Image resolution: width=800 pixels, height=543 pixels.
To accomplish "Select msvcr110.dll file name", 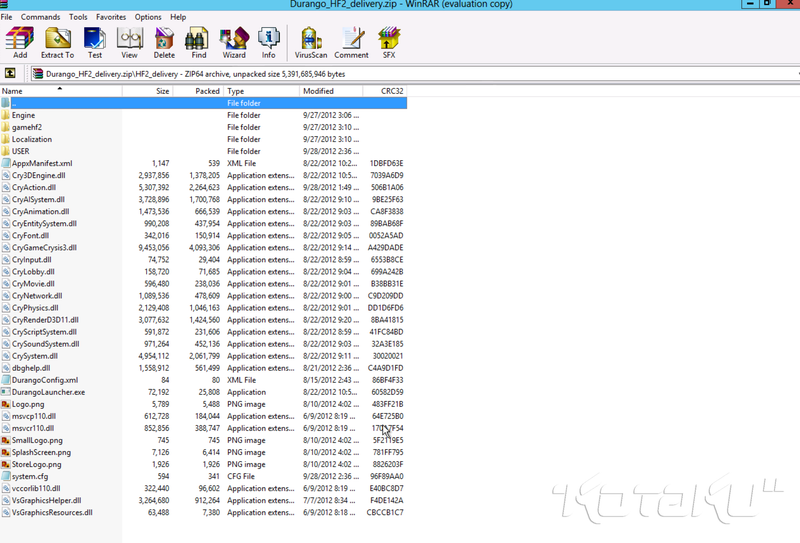I will pyautogui.click(x=33, y=428).
